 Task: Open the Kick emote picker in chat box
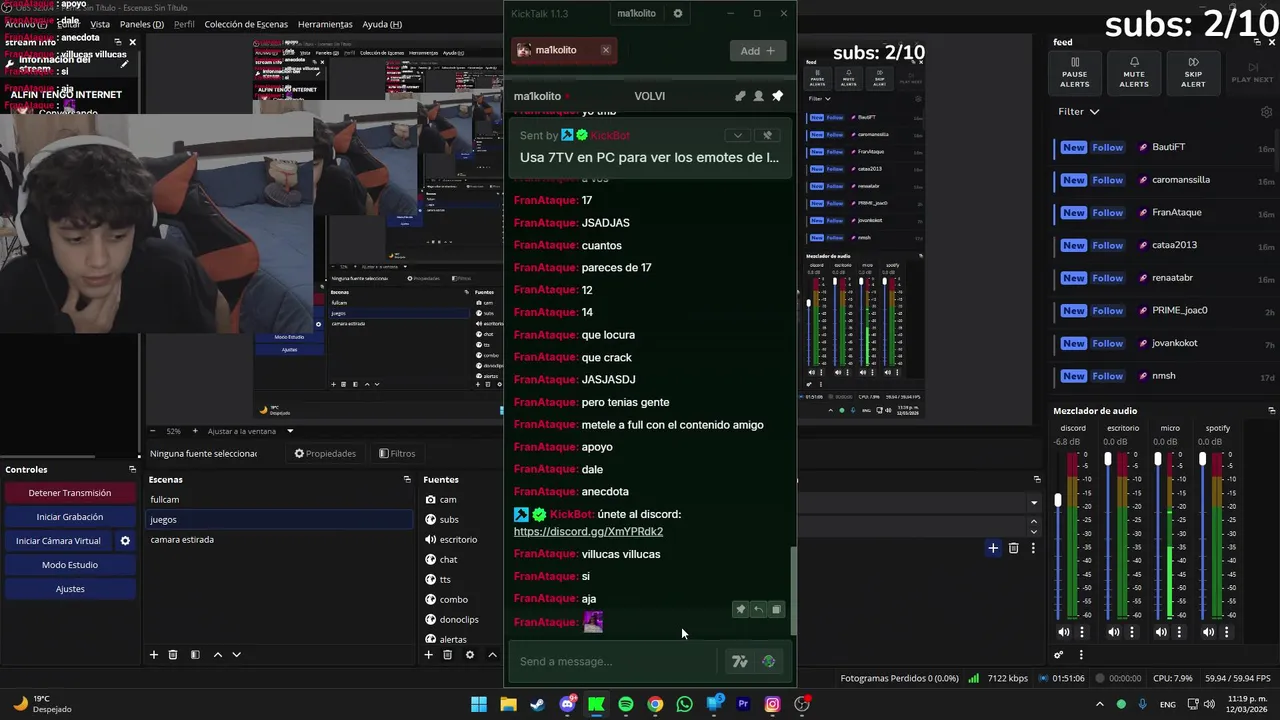[768, 661]
